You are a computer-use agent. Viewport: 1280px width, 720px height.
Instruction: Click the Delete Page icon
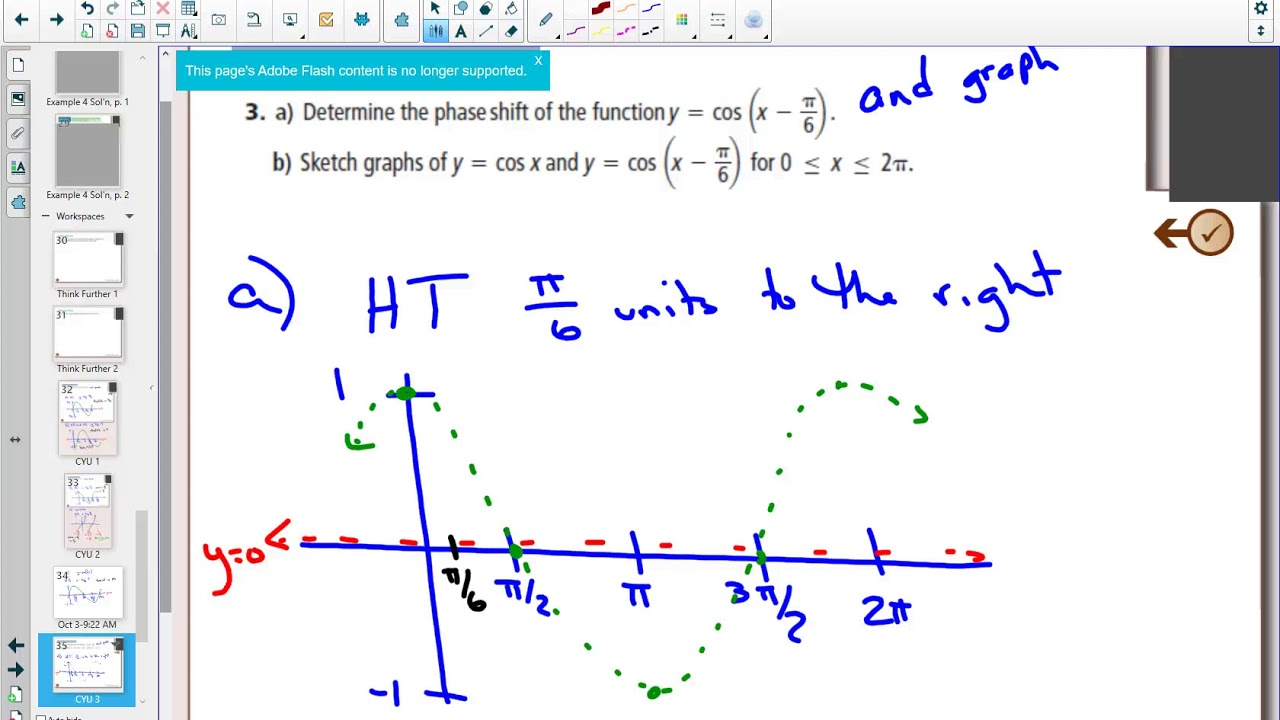tap(113, 31)
